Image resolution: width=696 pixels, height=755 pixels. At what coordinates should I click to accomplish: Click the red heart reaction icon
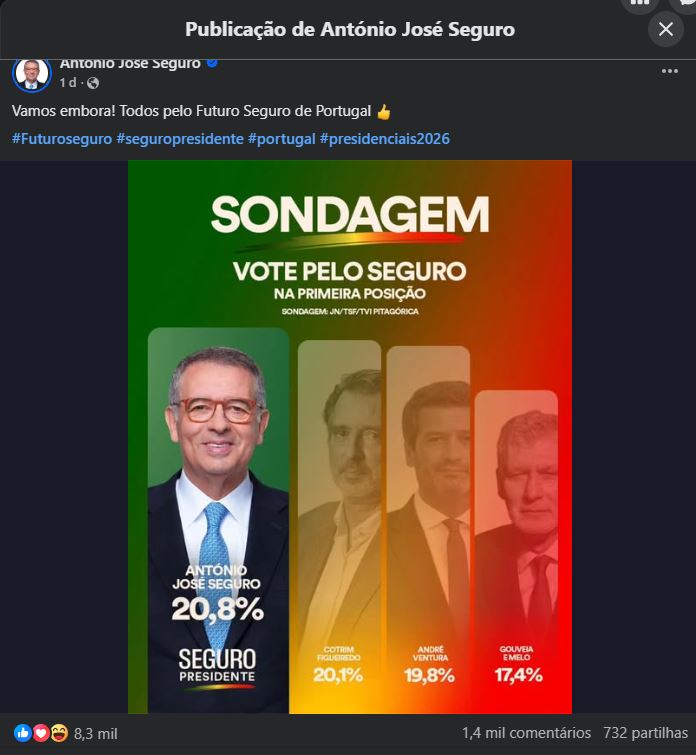pos(41,733)
